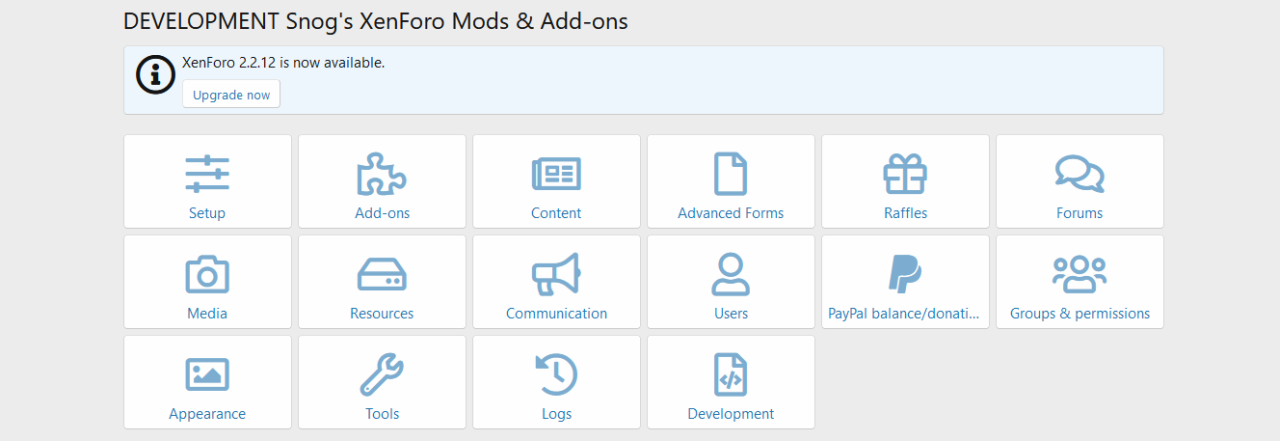Click the Appearance picture icon
Image resolution: width=1280 pixels, height=441 pixels.
tap(207, 374)
